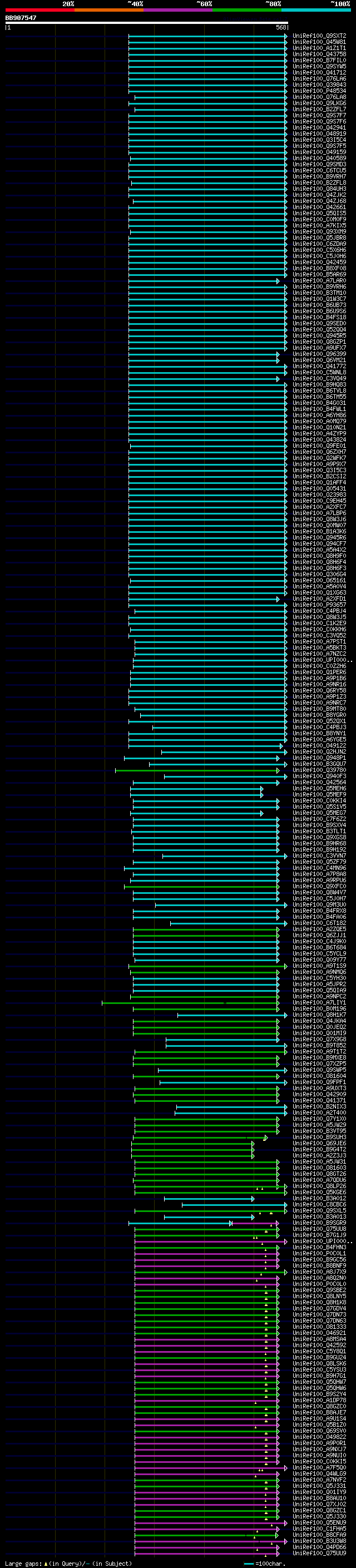Select the UniRef100_Q42564 label
Viewport: 356px width, 1568px height.
[319, 782]
